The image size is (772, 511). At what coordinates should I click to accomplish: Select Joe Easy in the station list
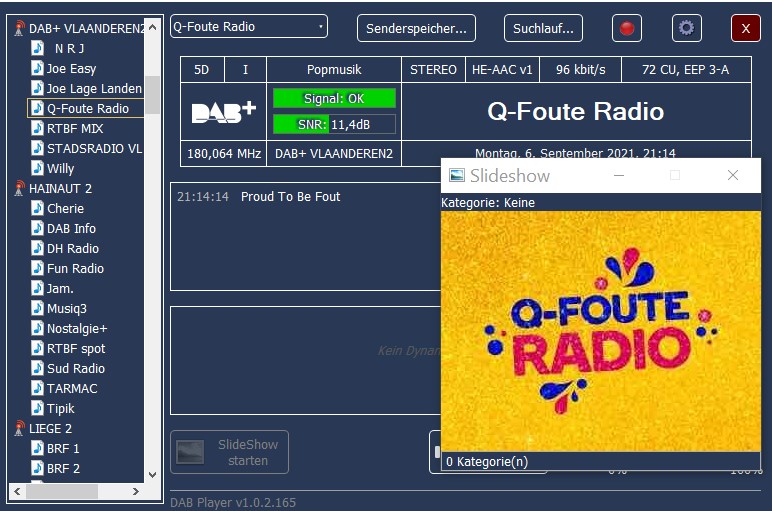(71, 69)
